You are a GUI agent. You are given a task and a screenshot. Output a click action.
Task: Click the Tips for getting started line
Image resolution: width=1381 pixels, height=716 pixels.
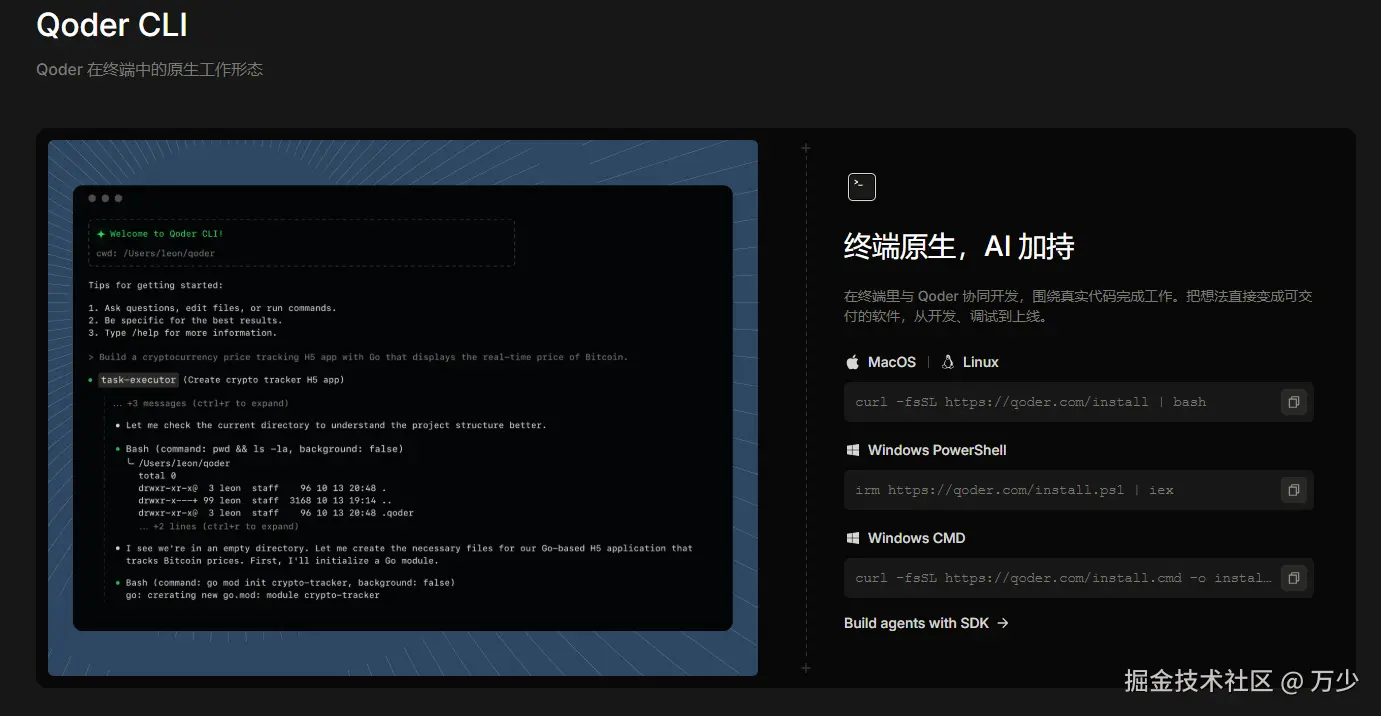156,285
